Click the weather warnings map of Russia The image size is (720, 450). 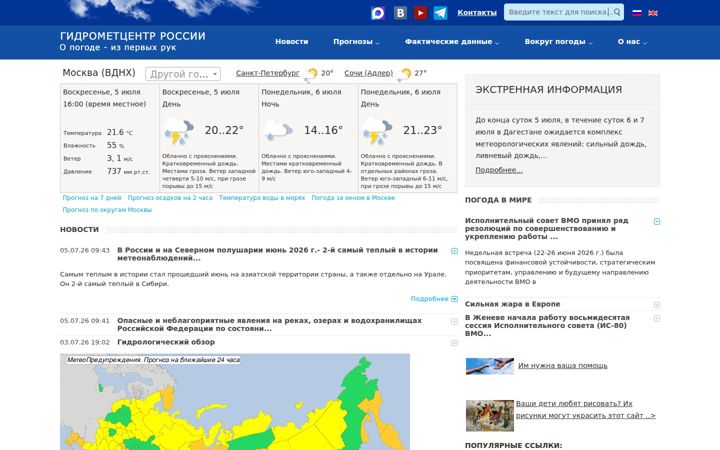tap(235, 402)
